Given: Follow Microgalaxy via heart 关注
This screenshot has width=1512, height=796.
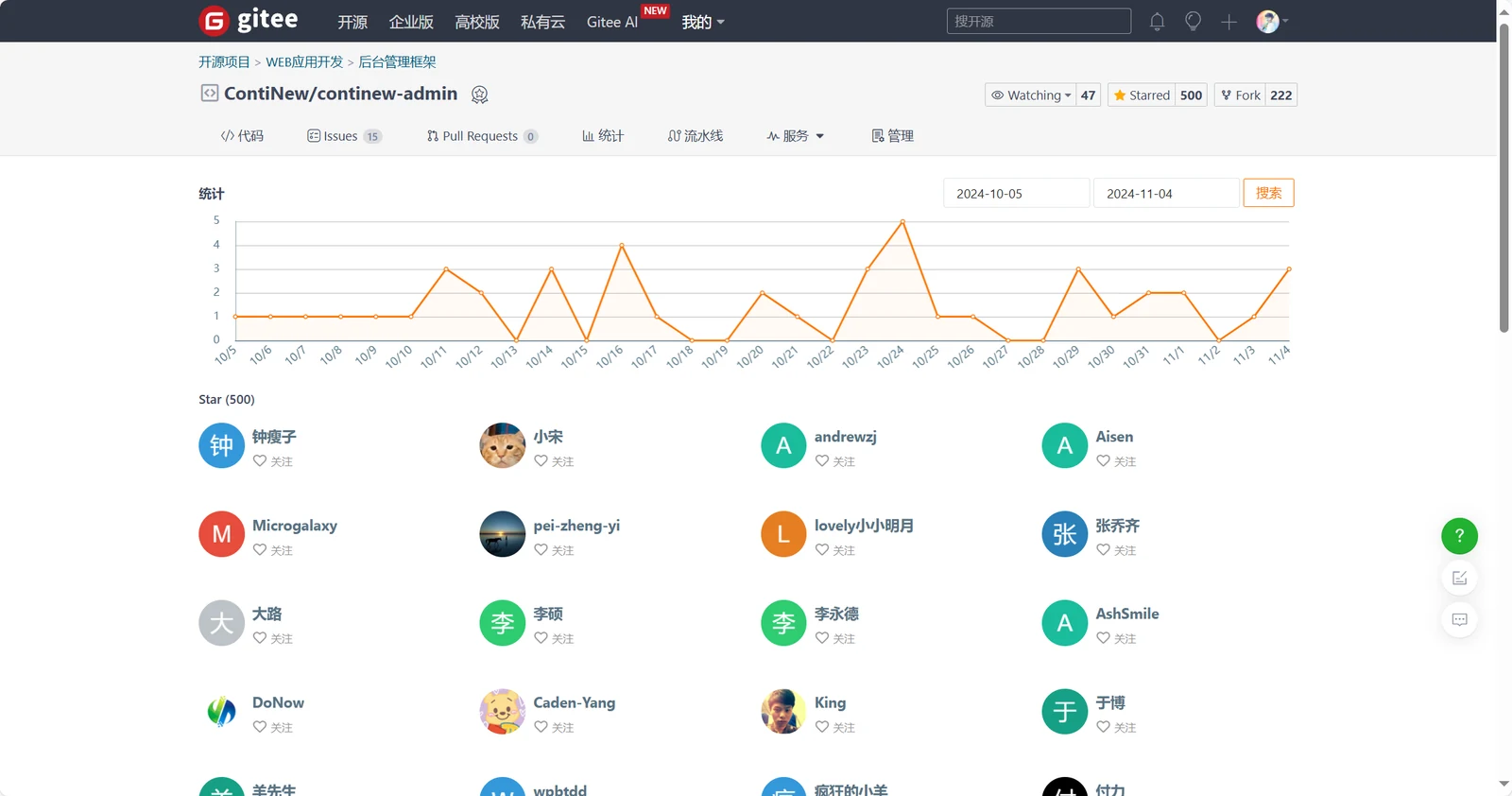Looking at the screenshot, I should [273, 550].
